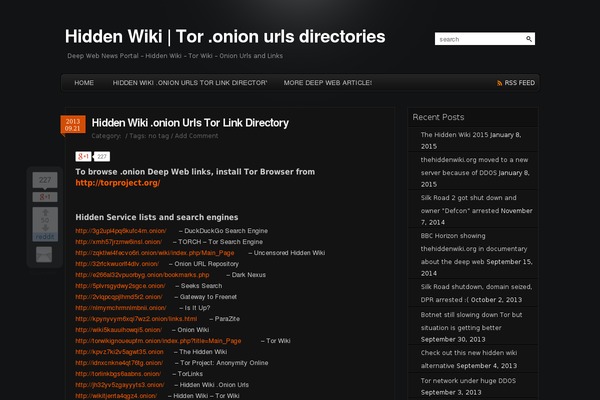Open post thehiddenwiki.org moved to a new server
This screenshot has width=600, height=400.
point(474,166)
